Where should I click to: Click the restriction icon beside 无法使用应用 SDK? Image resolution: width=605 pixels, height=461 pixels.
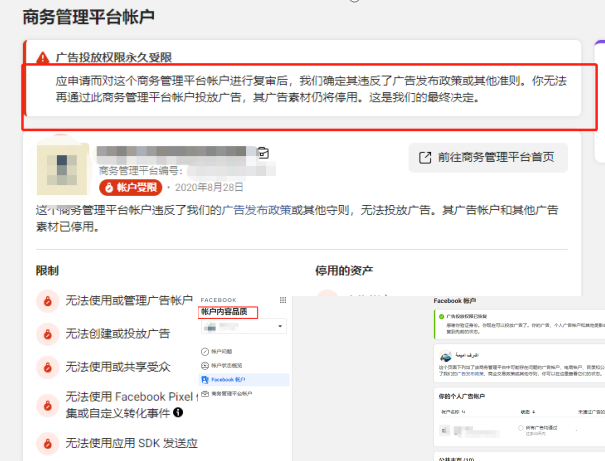click(46, 441)
